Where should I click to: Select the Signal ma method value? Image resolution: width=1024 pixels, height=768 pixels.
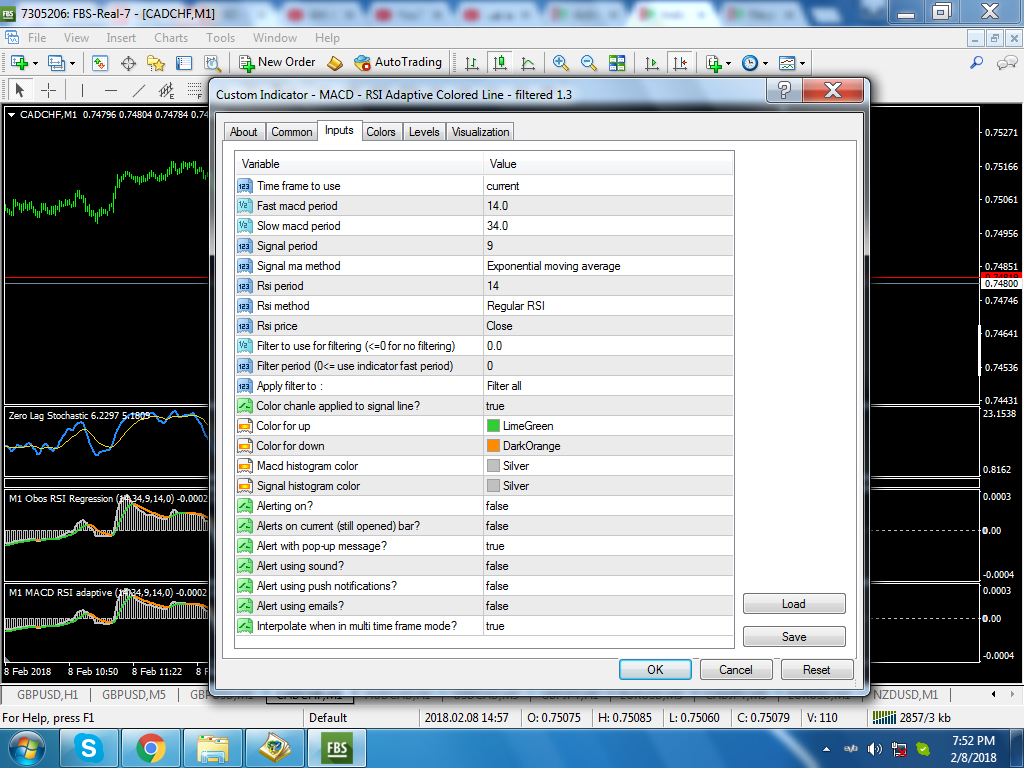608,266
